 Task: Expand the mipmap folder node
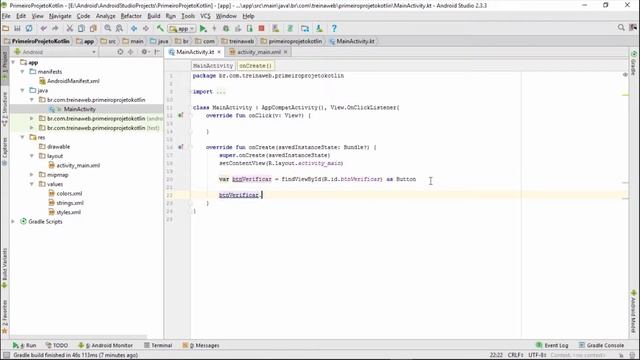point(32,175)
